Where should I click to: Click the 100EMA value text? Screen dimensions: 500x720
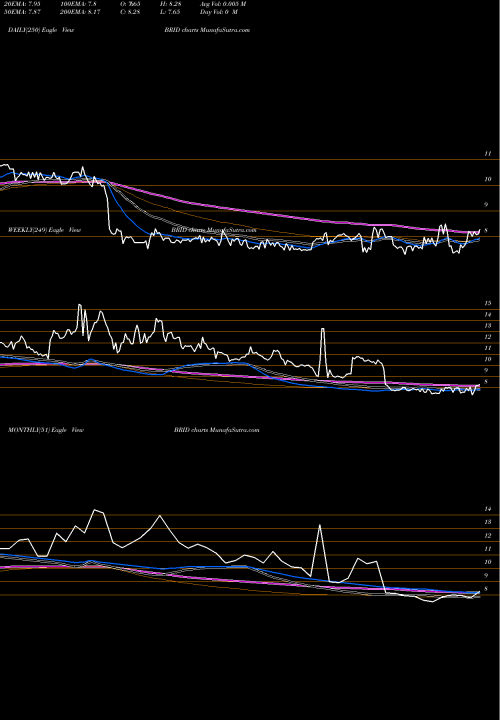click(78, 4)
